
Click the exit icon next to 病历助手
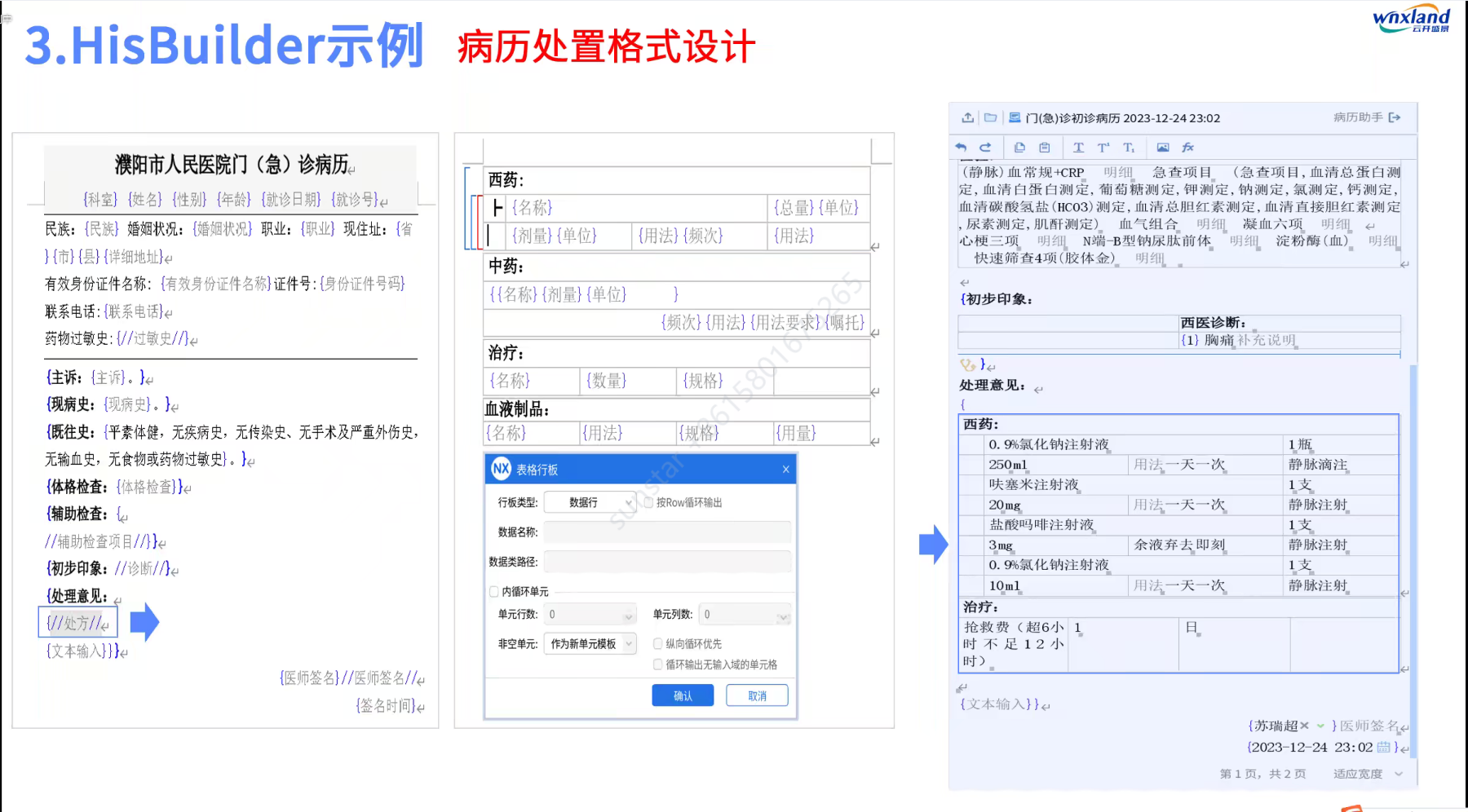[1395, 117]
